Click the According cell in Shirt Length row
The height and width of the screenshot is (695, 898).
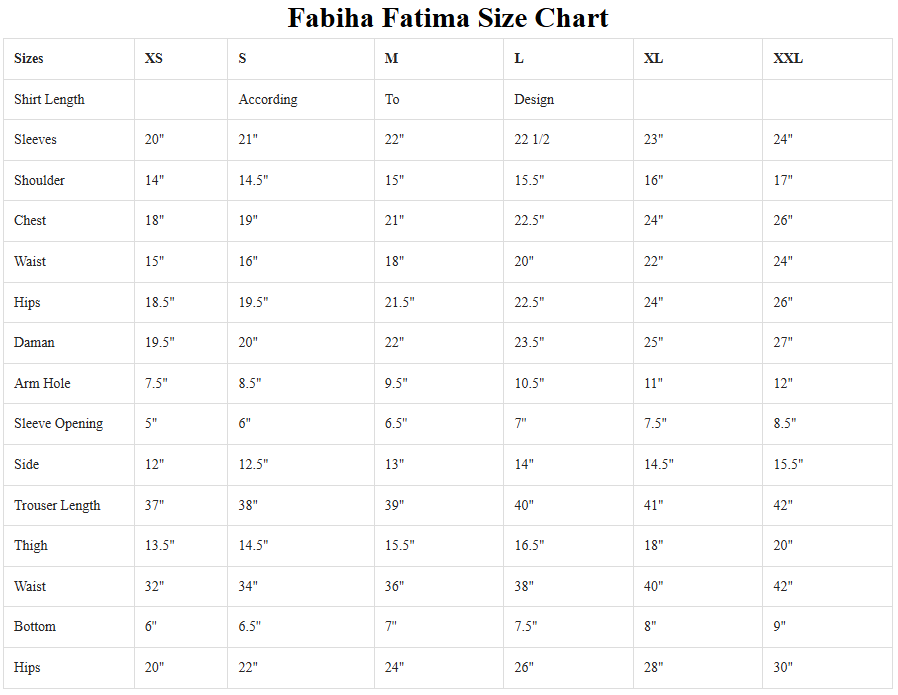(268, 100)
